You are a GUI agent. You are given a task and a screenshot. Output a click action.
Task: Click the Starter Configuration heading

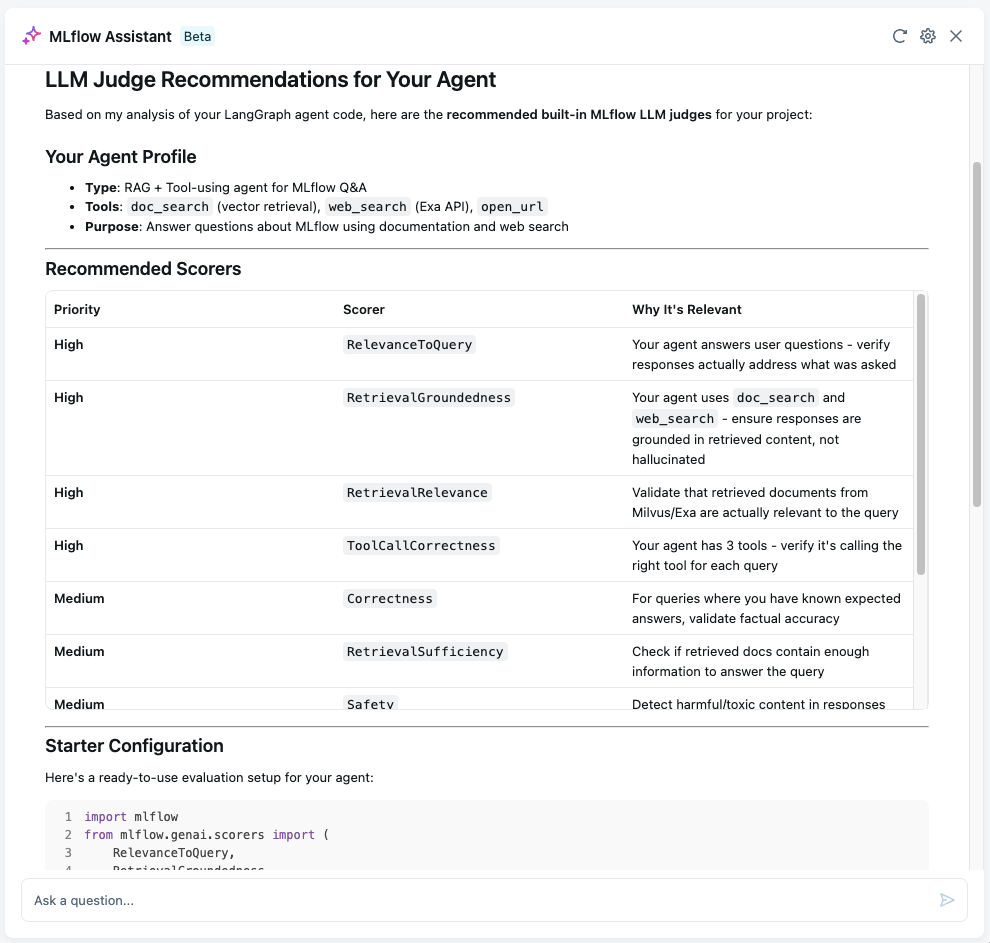134,746
